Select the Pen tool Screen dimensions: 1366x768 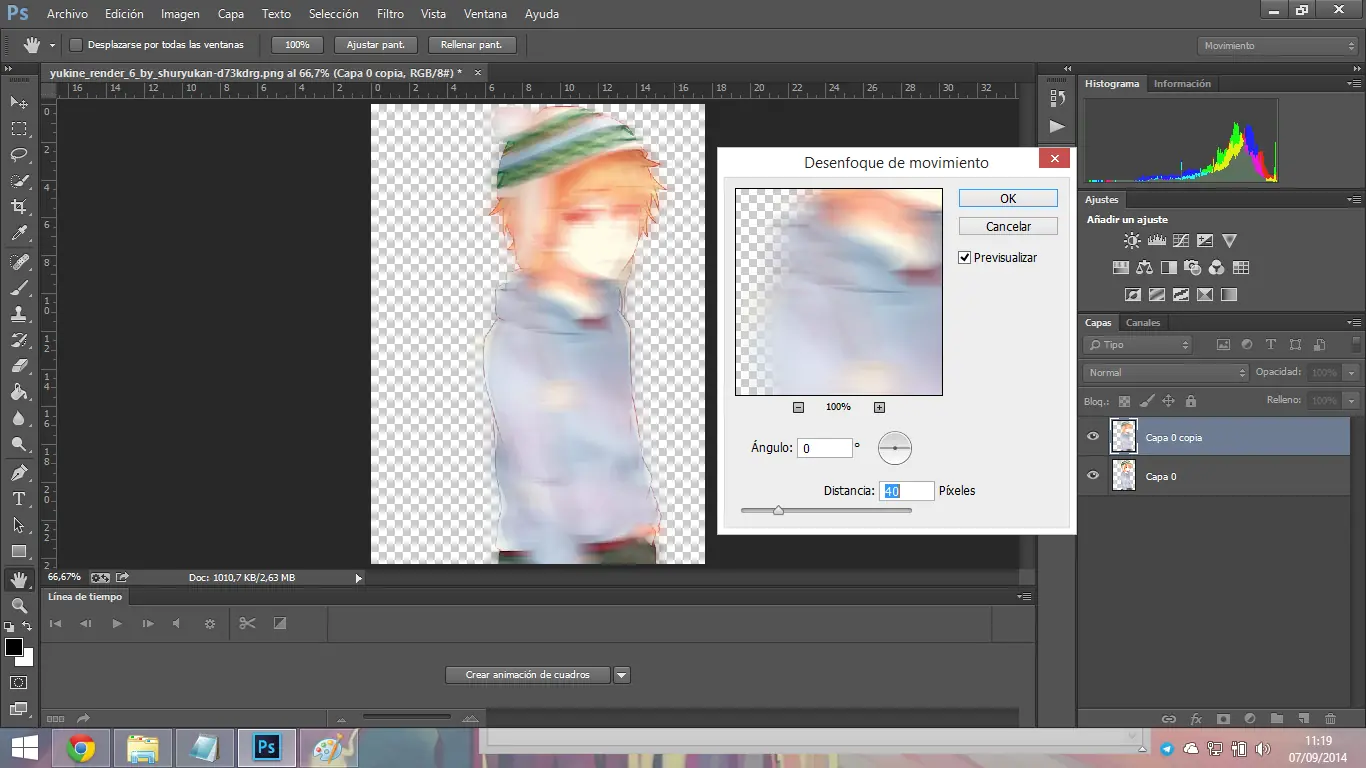[x=19, y=473]
